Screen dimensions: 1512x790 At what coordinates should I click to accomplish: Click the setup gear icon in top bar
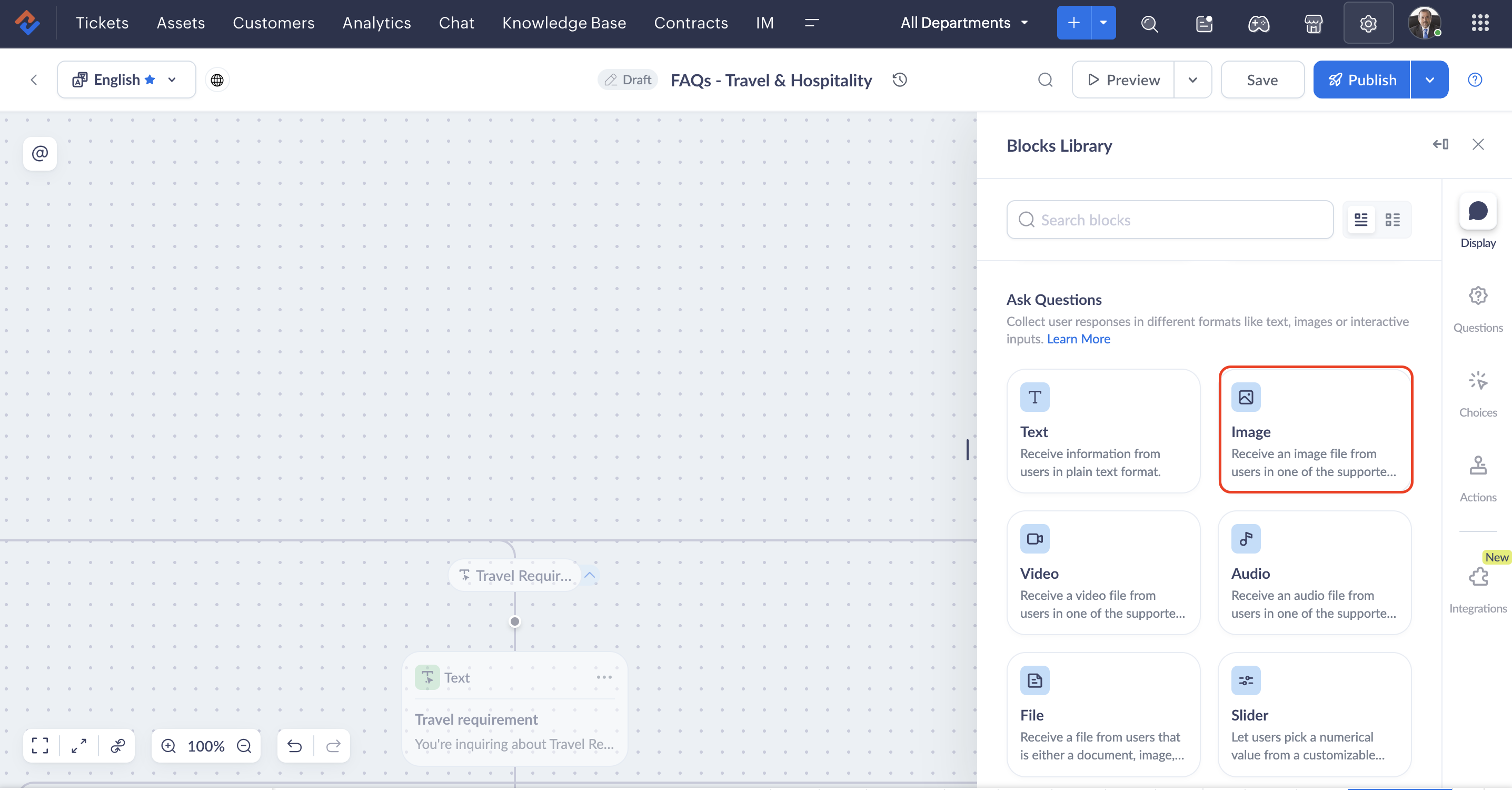(1368, 23)
